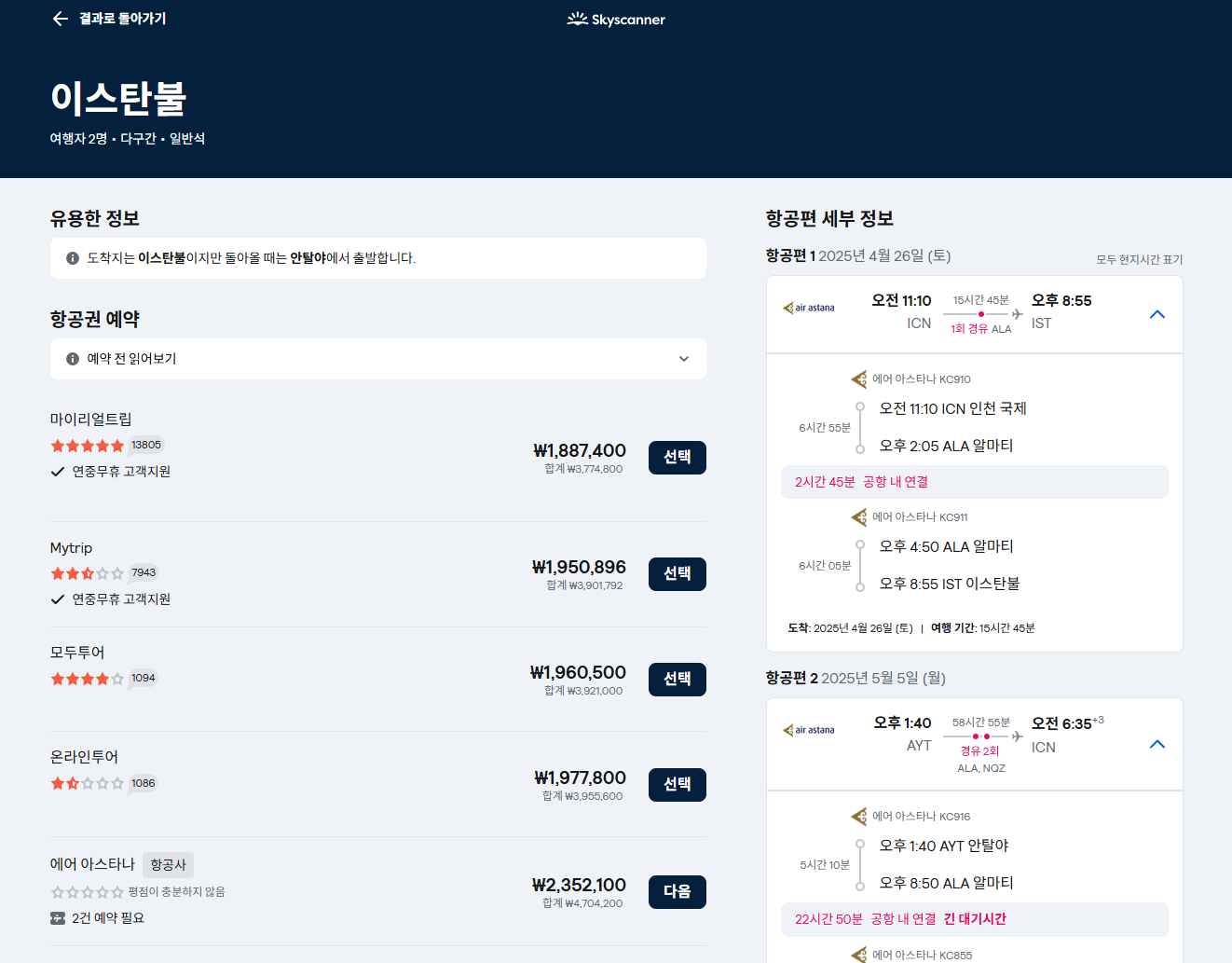Click 경유 2회 stop label
Image resolution: width=1232 pixels, height=963 pixels.
click(980, 751)
